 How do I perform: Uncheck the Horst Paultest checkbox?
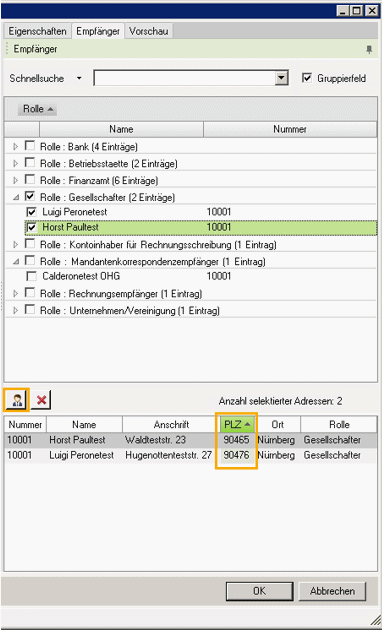[31, 227]
